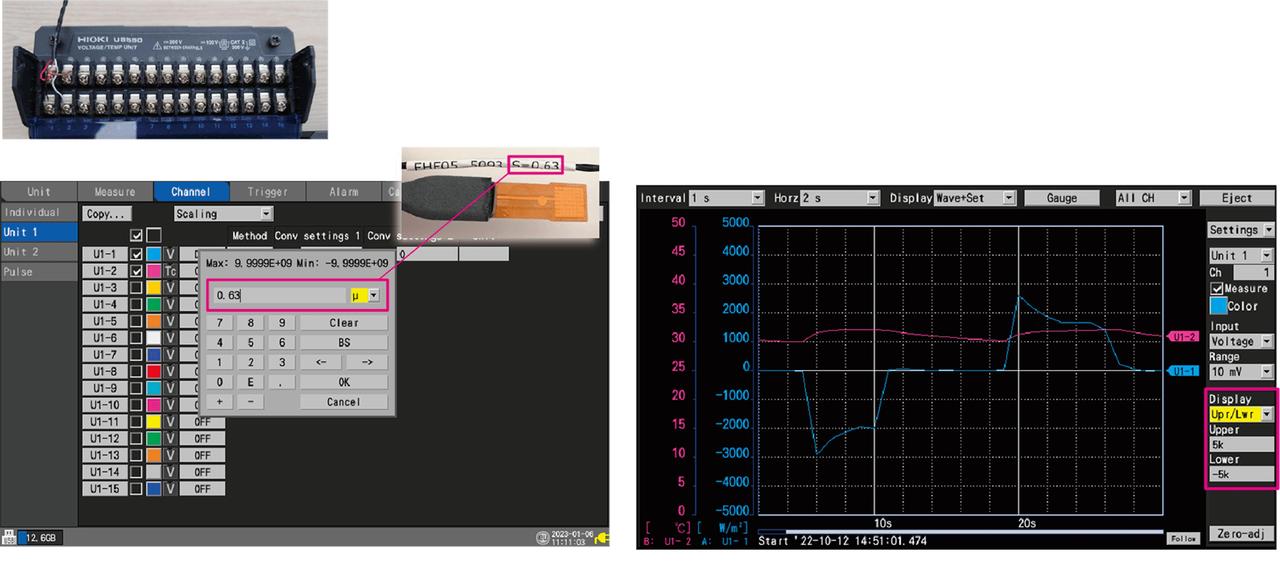
Task: Click the yellow power plug status icon
Action: 600,538
